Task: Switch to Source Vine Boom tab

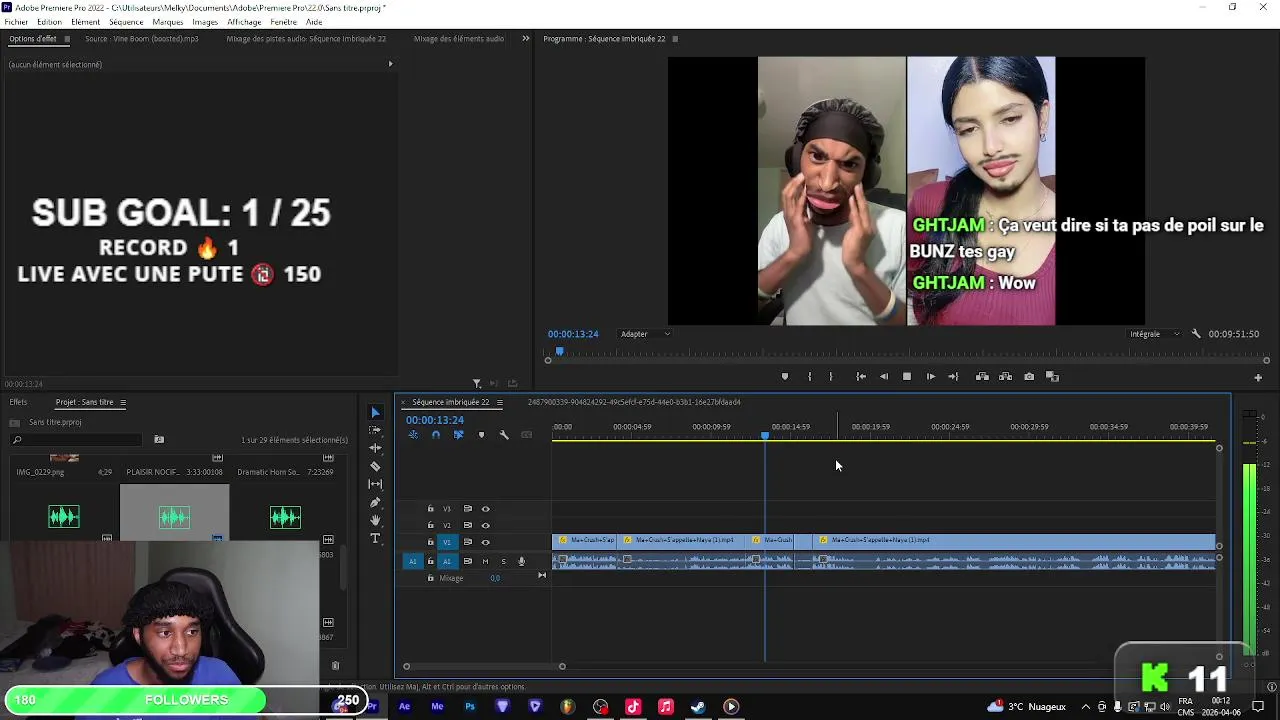Action: pos(141,39)
